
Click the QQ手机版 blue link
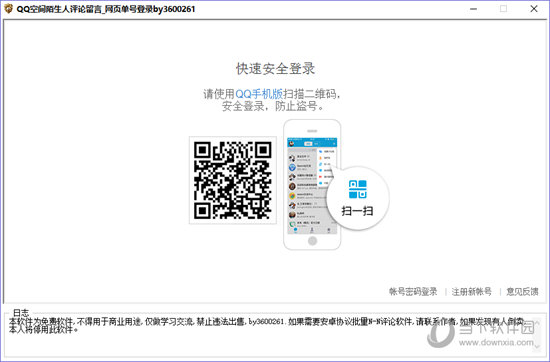[x=259, y=94]
